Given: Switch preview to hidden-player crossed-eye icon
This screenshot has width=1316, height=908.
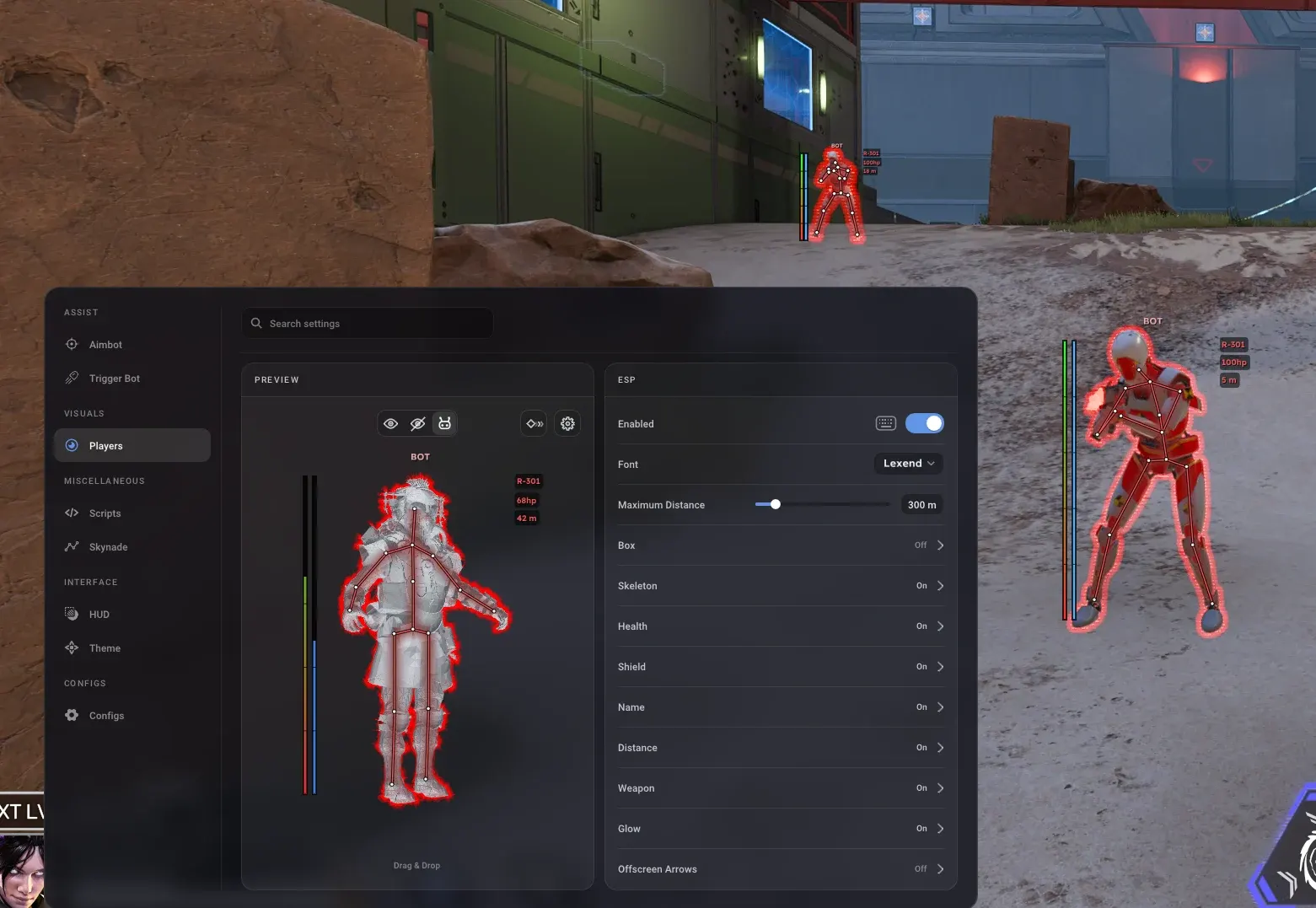Looking at the screenshot, I should 417,423.
